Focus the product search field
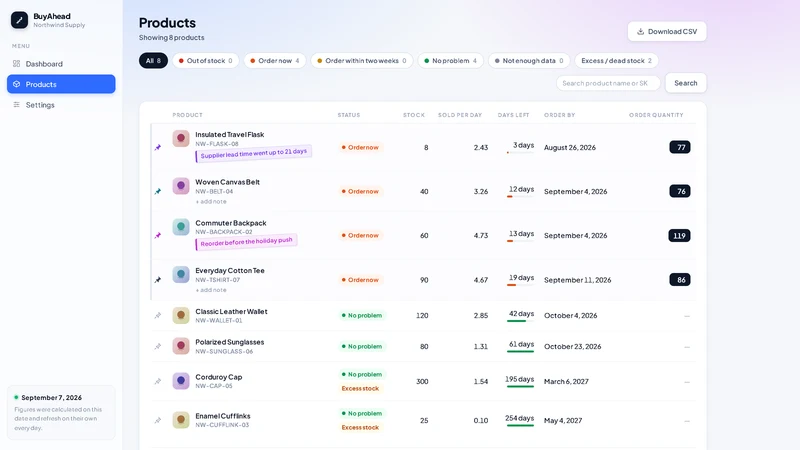Viewport: 800px width, 450px height. pyautogui.click(x=608, y=83)
